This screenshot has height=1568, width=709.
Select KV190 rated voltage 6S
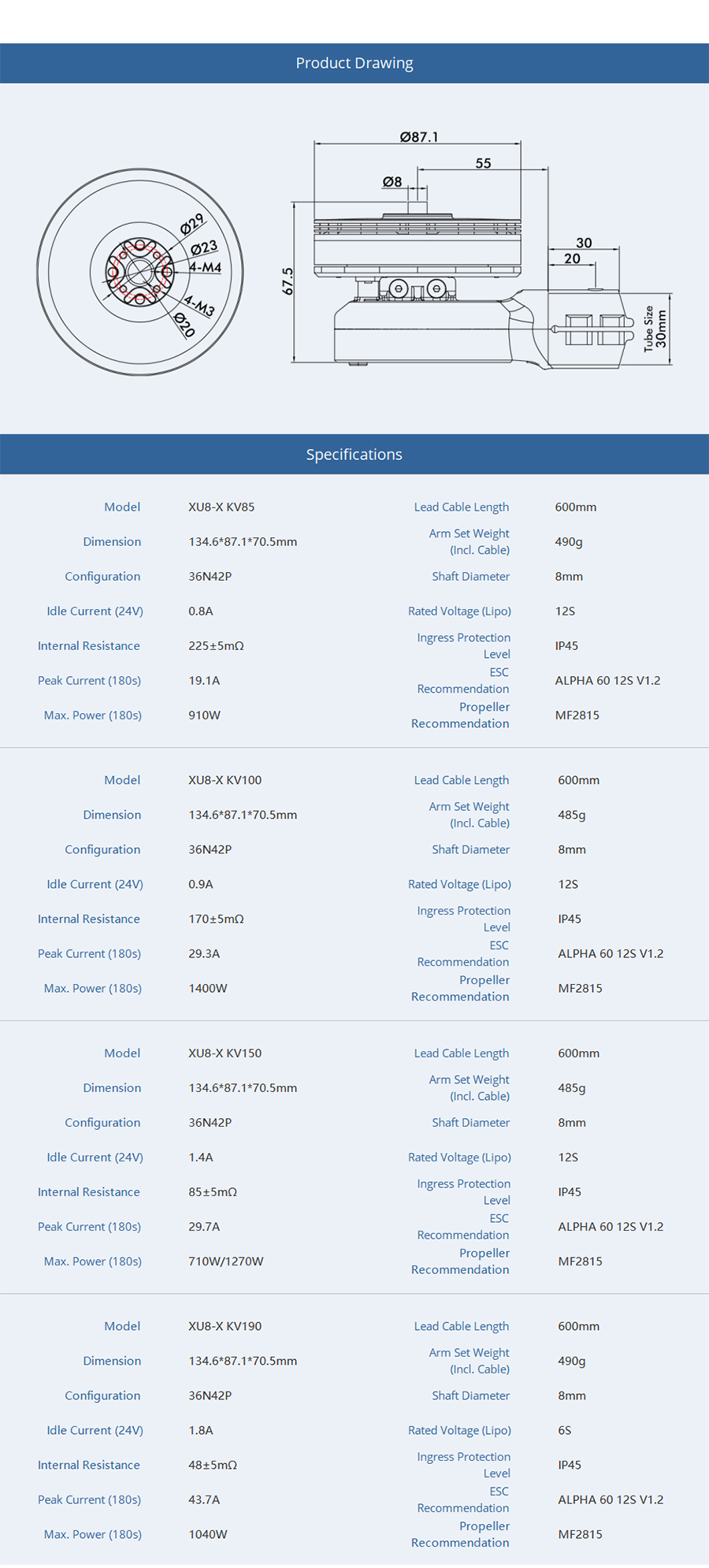coord(565,1430)
